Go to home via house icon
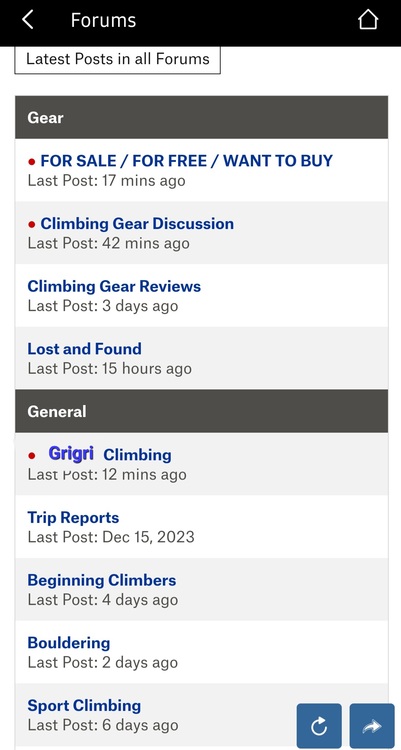 click(368, 20)
